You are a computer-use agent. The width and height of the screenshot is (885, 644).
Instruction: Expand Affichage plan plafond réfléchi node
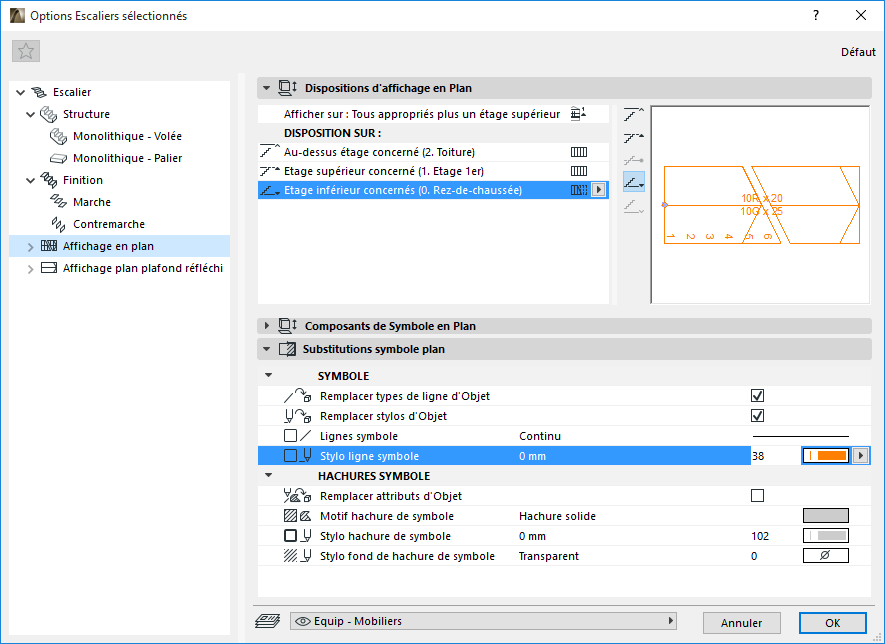point(30,269)
